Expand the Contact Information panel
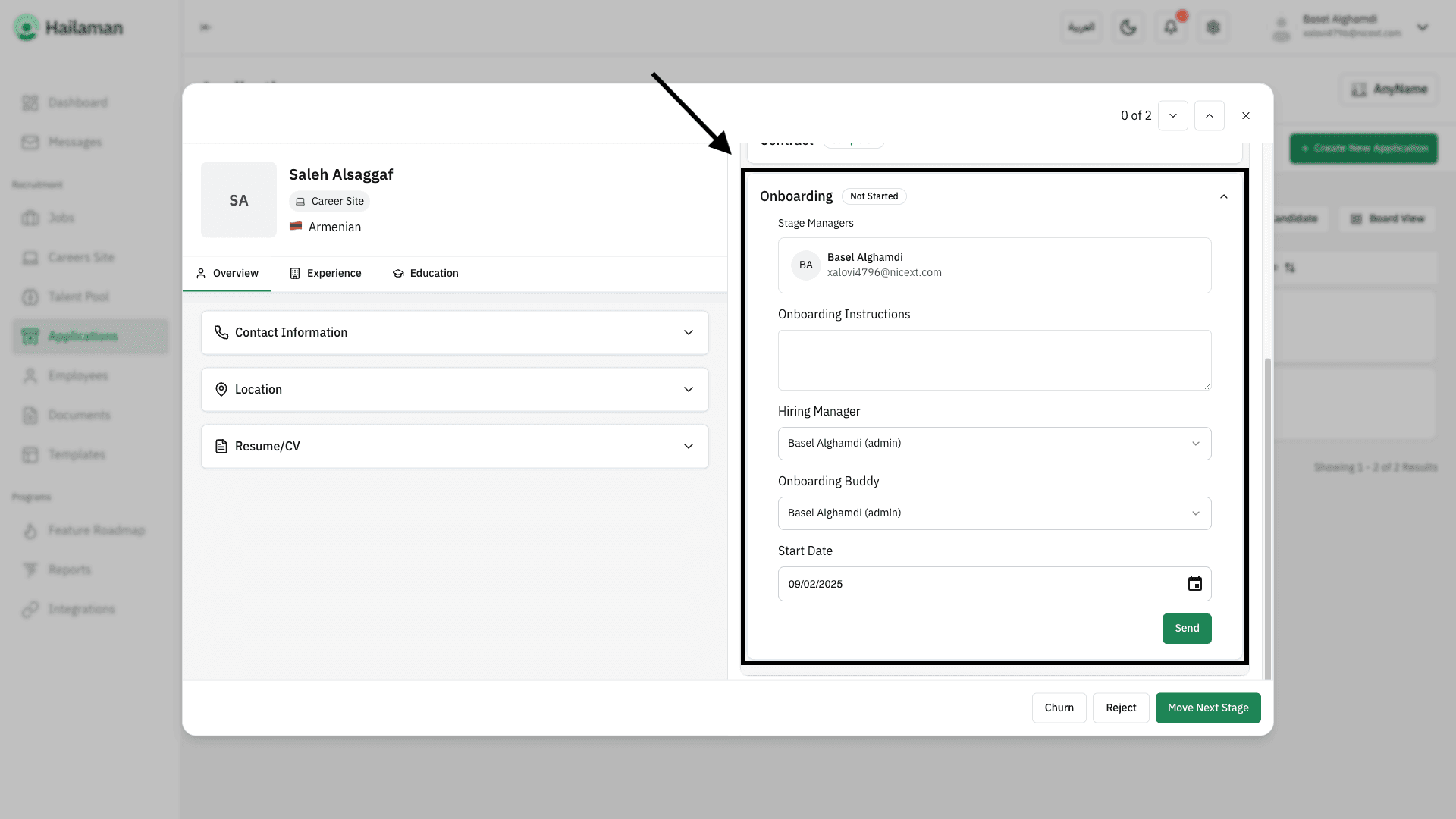The width and height of the screenshot is (1456, 819). (454, 333)
